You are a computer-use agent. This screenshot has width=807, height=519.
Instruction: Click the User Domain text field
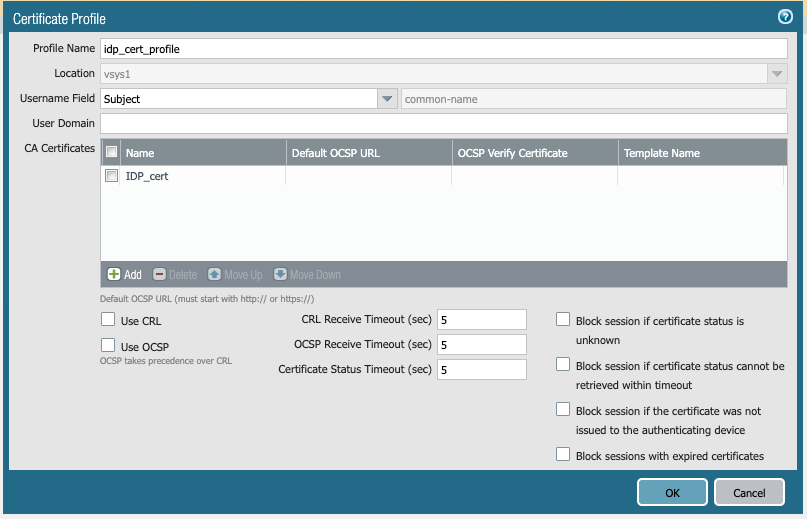(x=444, y=124)
